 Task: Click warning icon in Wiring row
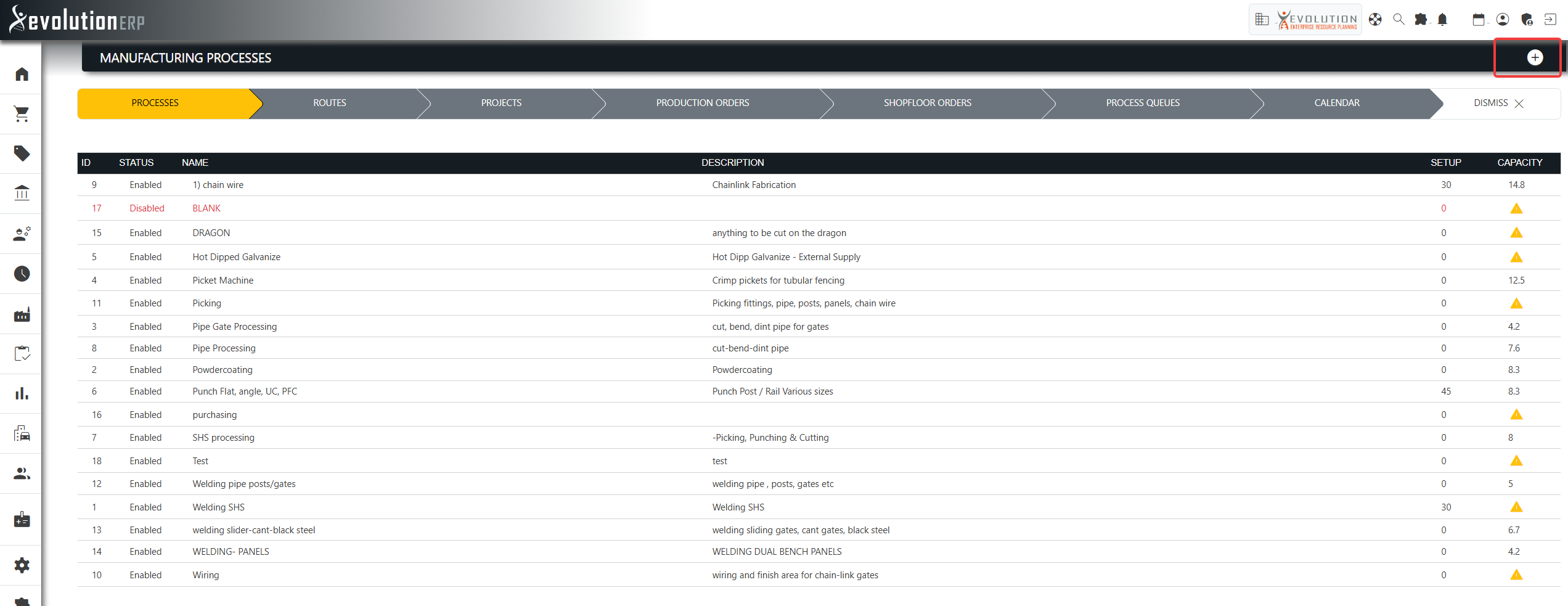1516,575
